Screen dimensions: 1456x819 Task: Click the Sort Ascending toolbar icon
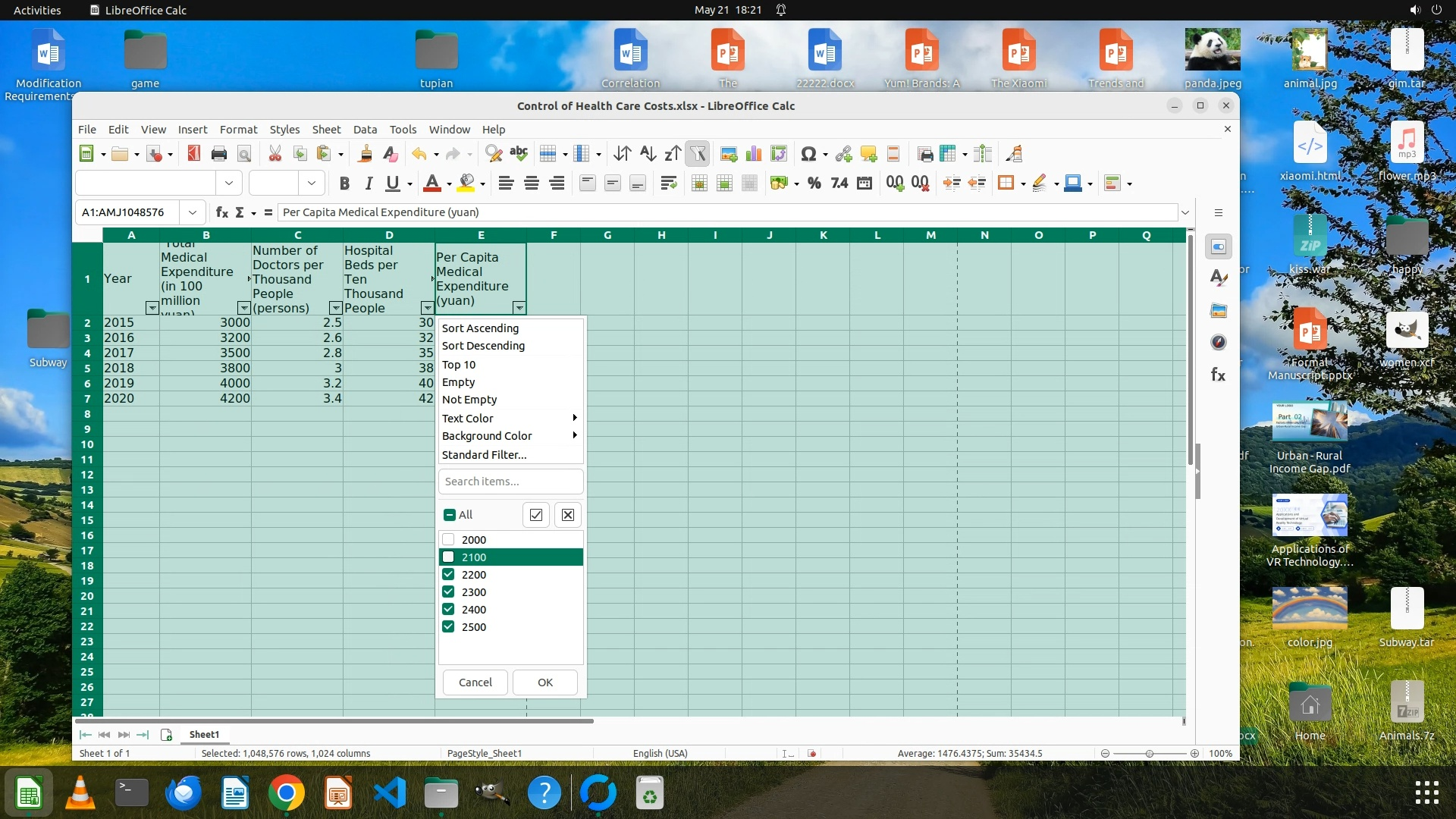[x=647, y=154]
